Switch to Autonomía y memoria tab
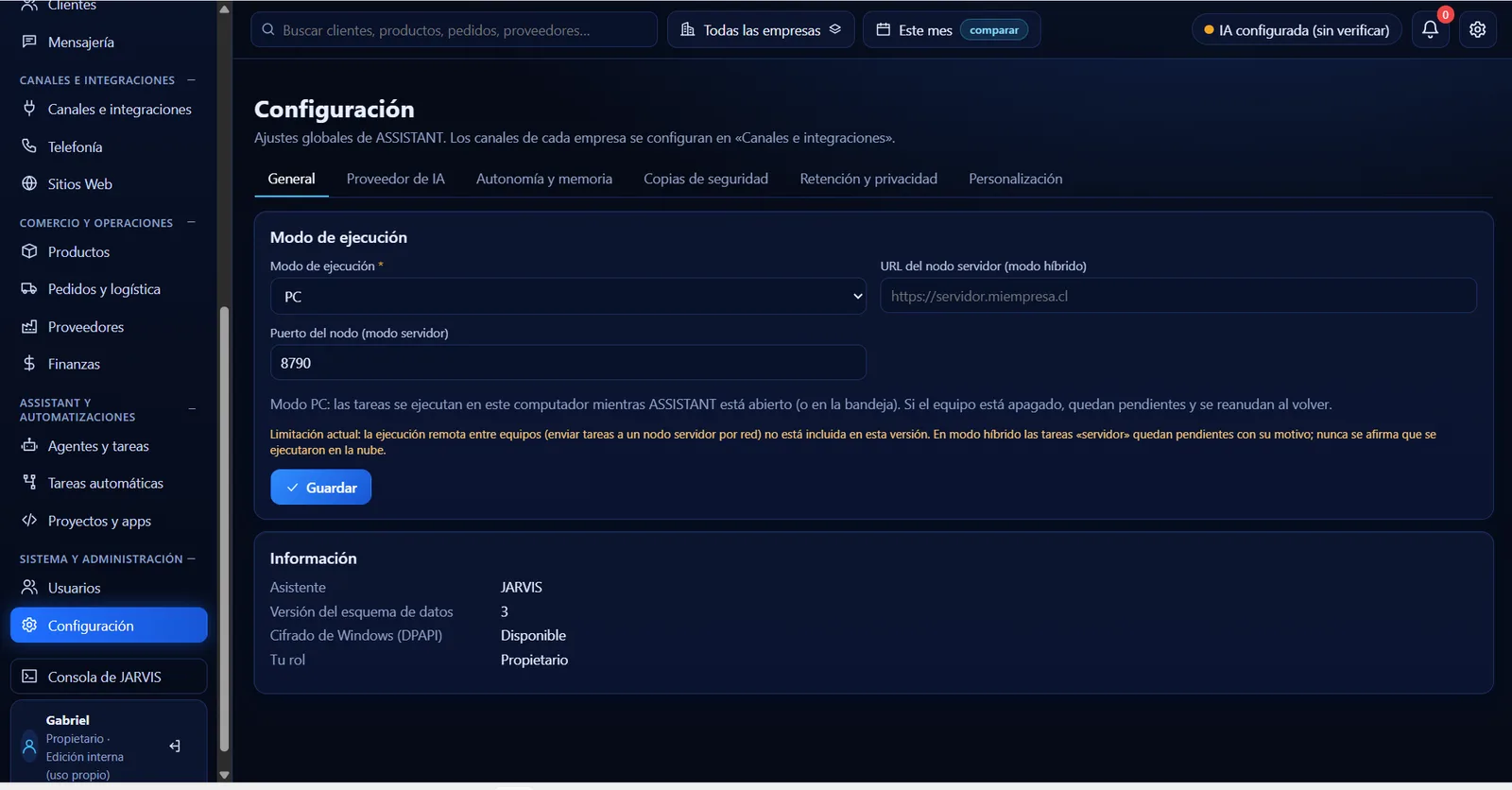This screenshot has height=790, width=1512. pyautogui.click(x=544, y=179)
